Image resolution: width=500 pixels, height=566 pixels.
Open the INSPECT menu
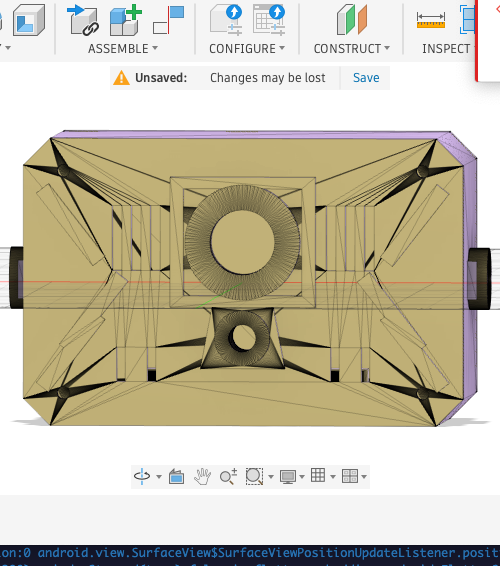448,48
